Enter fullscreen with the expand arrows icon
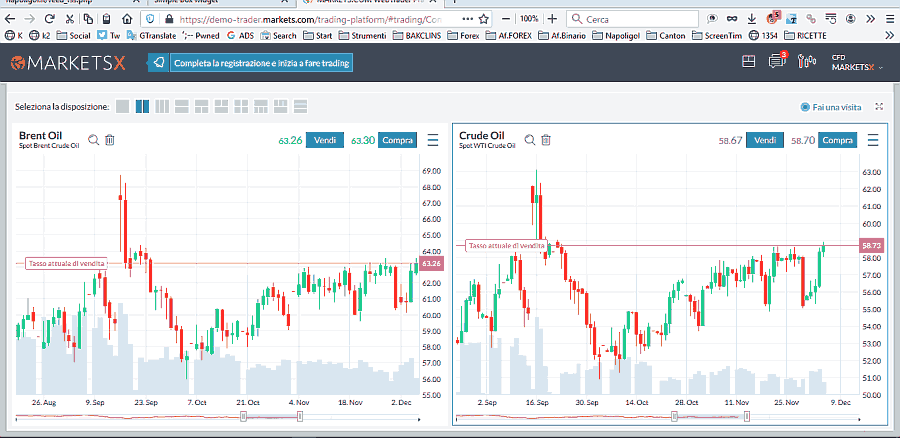Viewport: 900px width, 438px height. click(879, 106)
